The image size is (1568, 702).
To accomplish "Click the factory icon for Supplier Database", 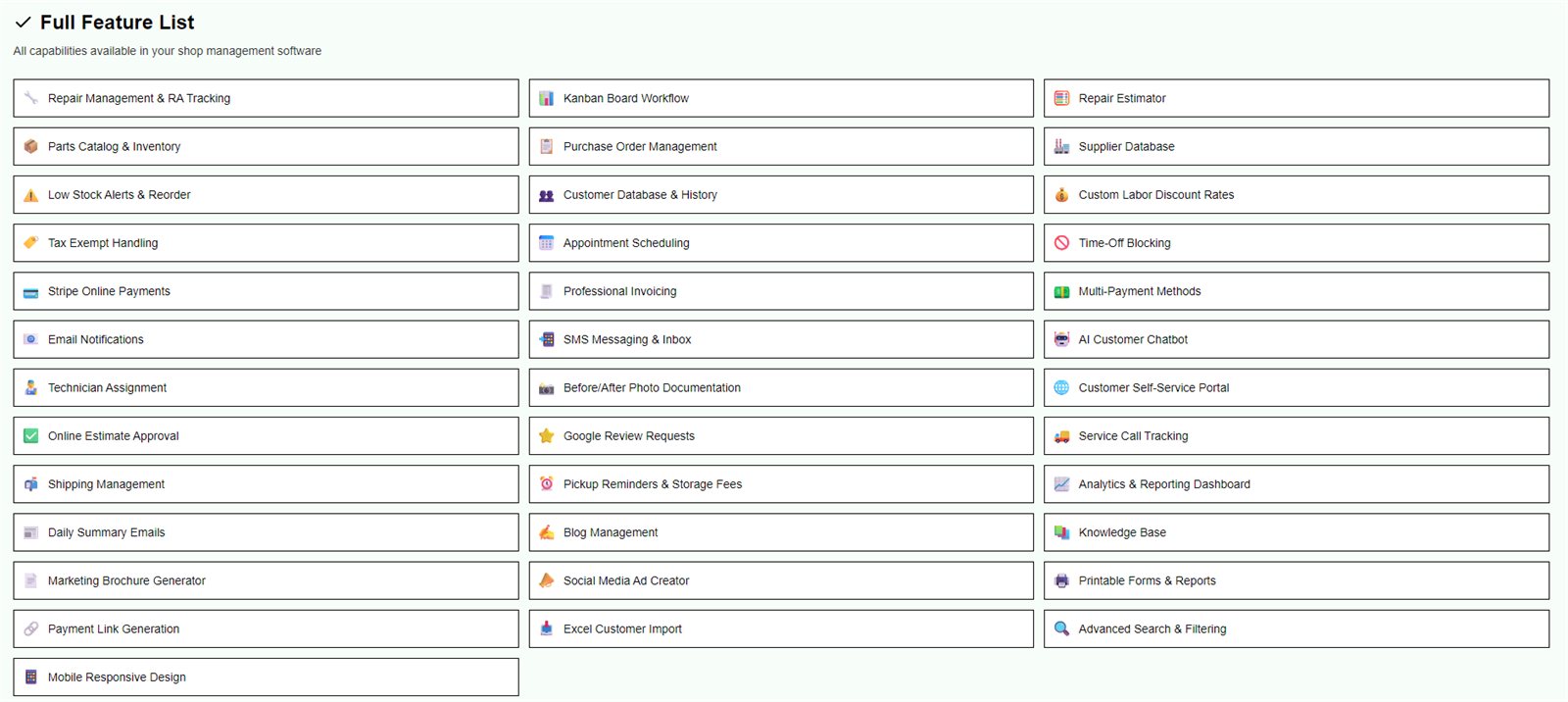I will click(1061, 146).
